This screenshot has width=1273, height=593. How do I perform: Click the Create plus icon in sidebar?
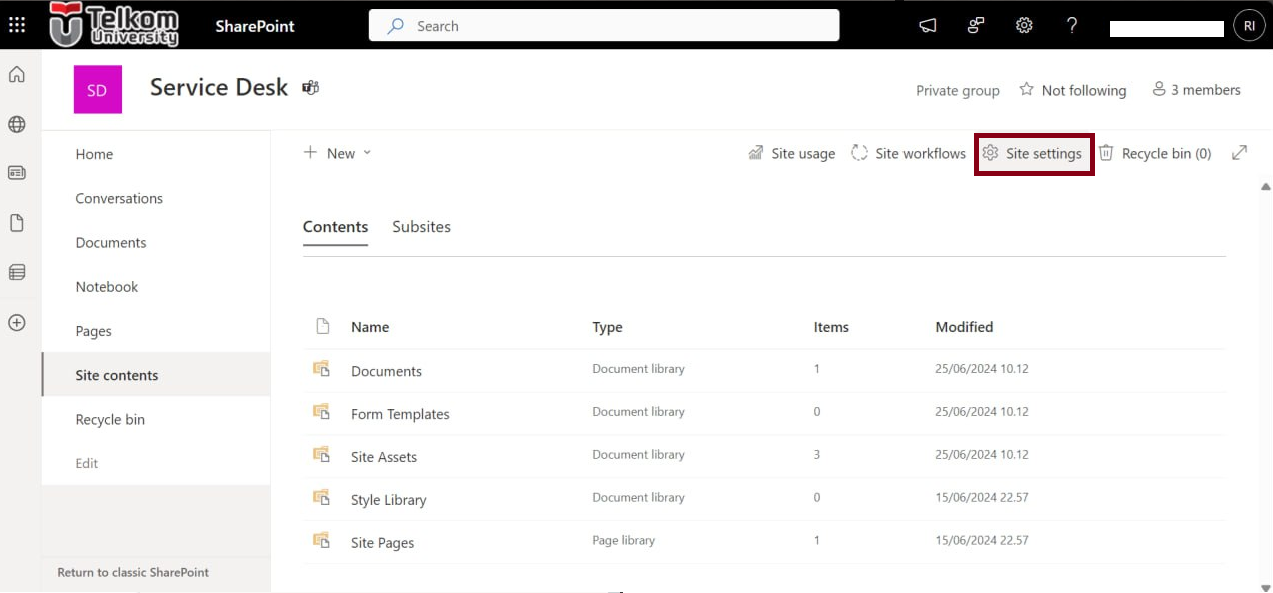[x=17, y=323]
